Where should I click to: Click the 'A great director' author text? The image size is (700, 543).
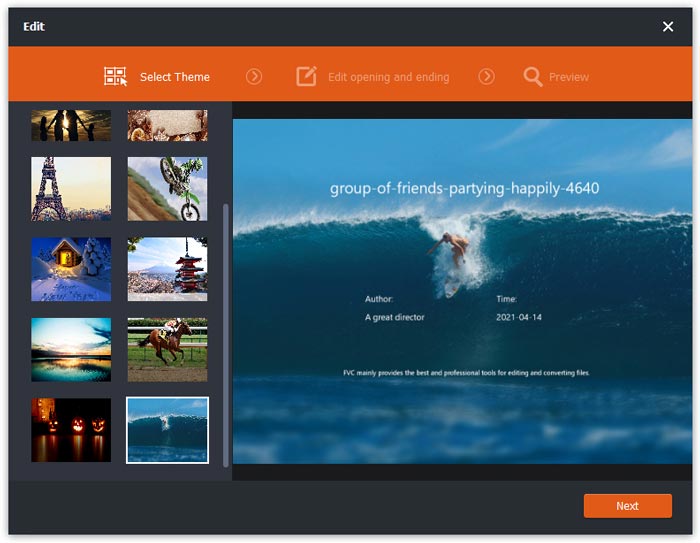394,317
